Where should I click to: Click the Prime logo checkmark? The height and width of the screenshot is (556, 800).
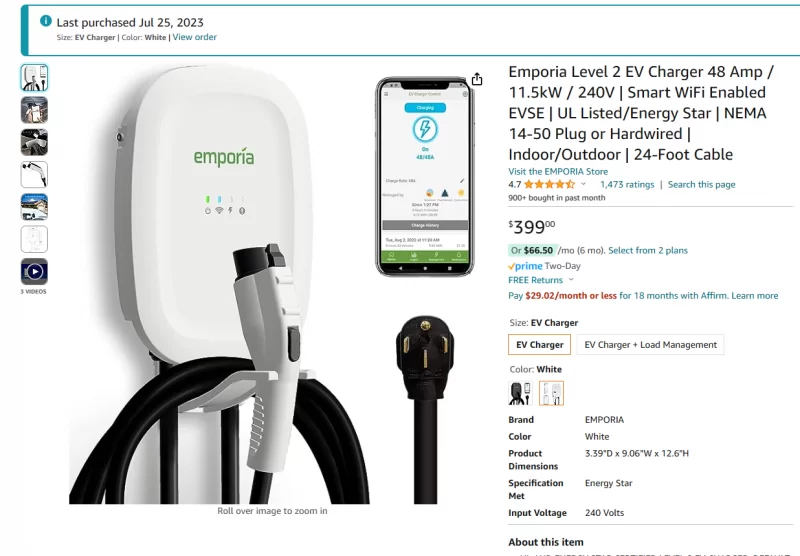pyautogui.click(x=511, y=266)
